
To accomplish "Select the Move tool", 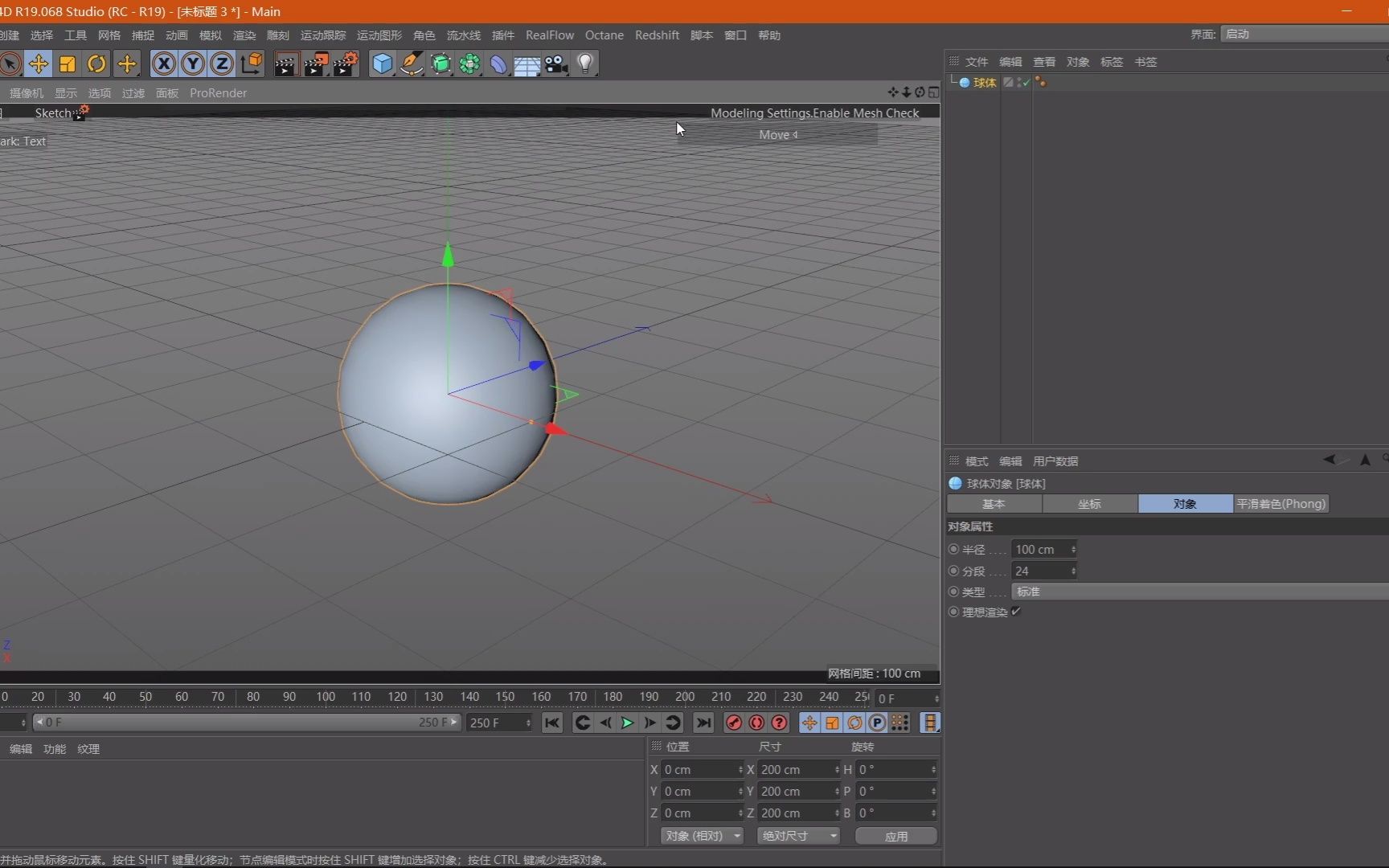I will point(38,63).
